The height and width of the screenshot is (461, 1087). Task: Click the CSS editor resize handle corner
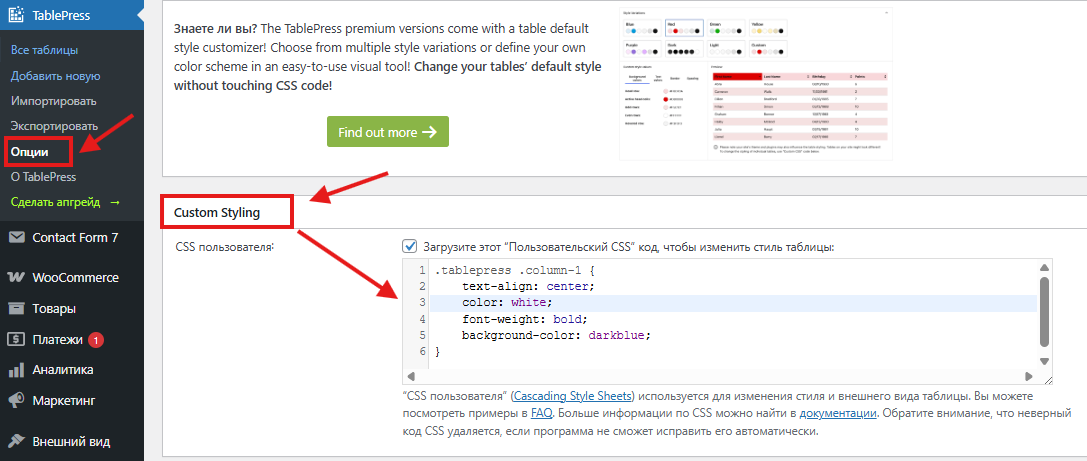(1047, 379)
